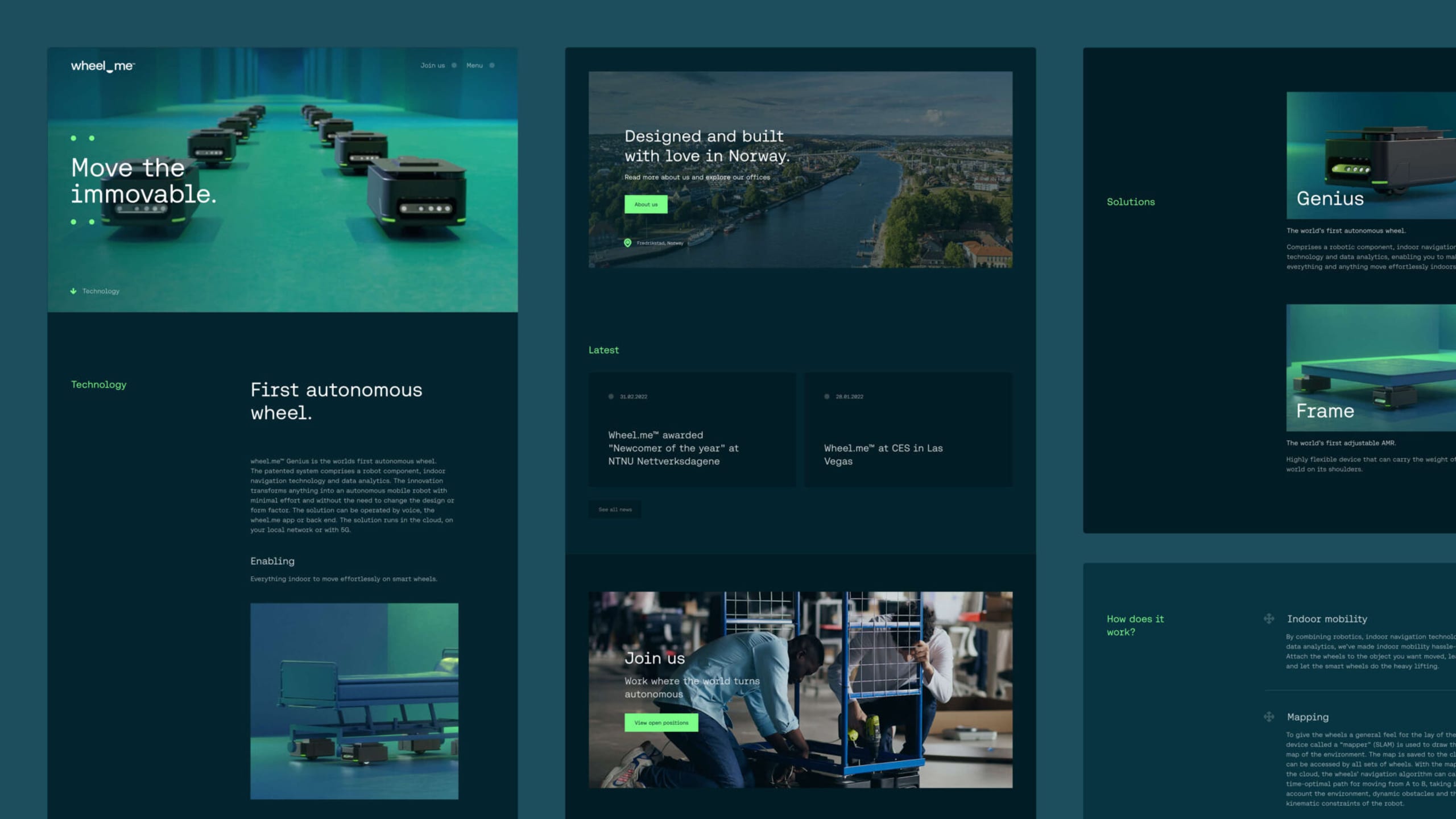This screenshot has height=819, width=1456.
Task: Select the Frame product thumbnail
Action: click(x=1371, y=367)
